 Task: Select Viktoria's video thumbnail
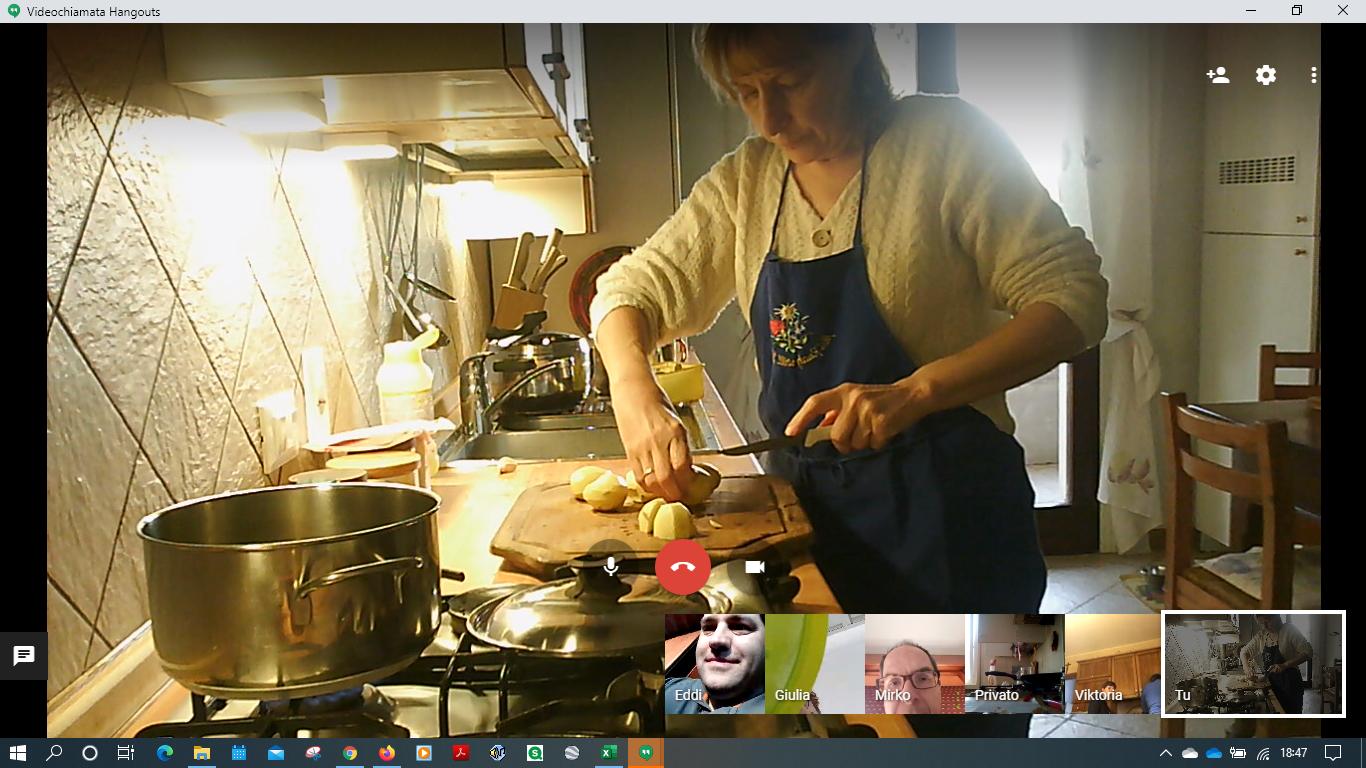point(1113,664)
